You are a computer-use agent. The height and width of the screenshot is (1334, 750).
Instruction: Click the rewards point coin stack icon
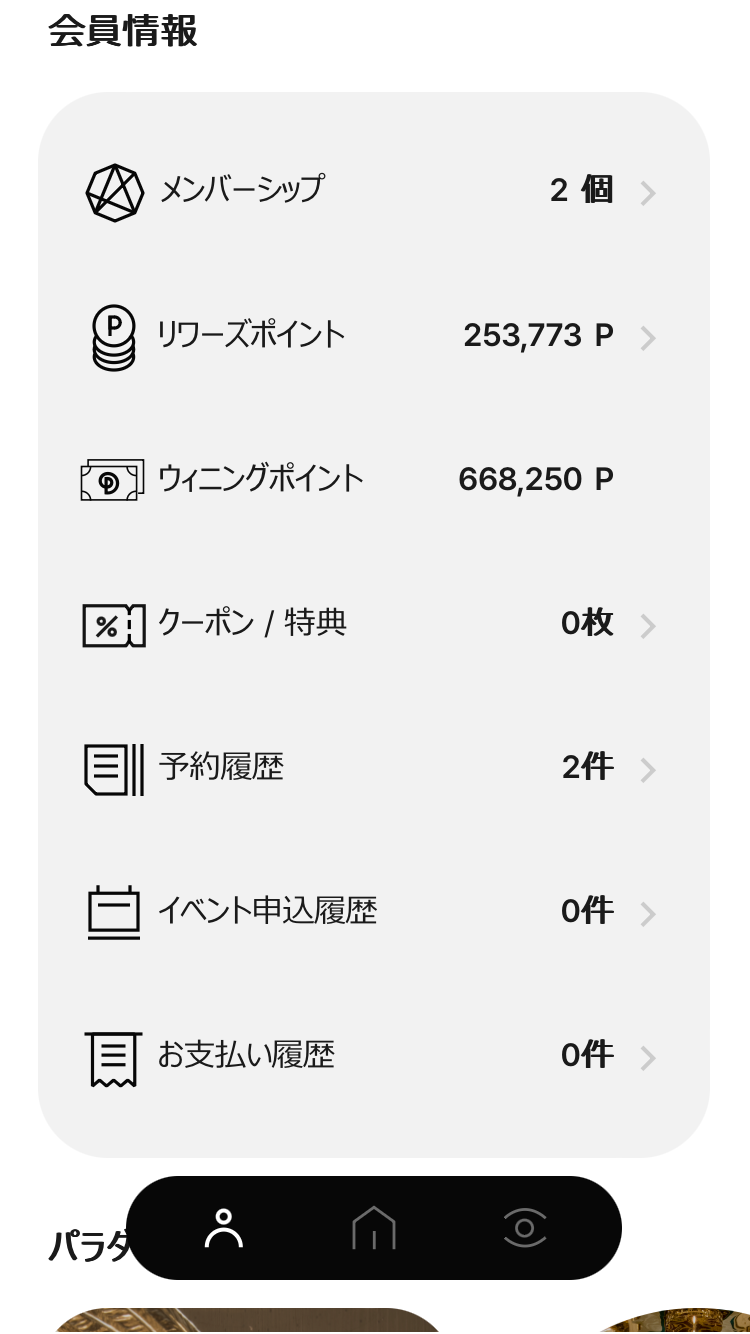[x=114, y=337]
